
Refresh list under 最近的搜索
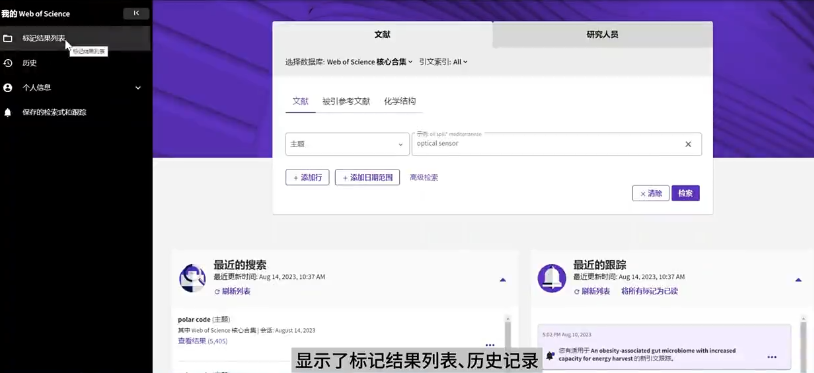[x=233, y=292]
